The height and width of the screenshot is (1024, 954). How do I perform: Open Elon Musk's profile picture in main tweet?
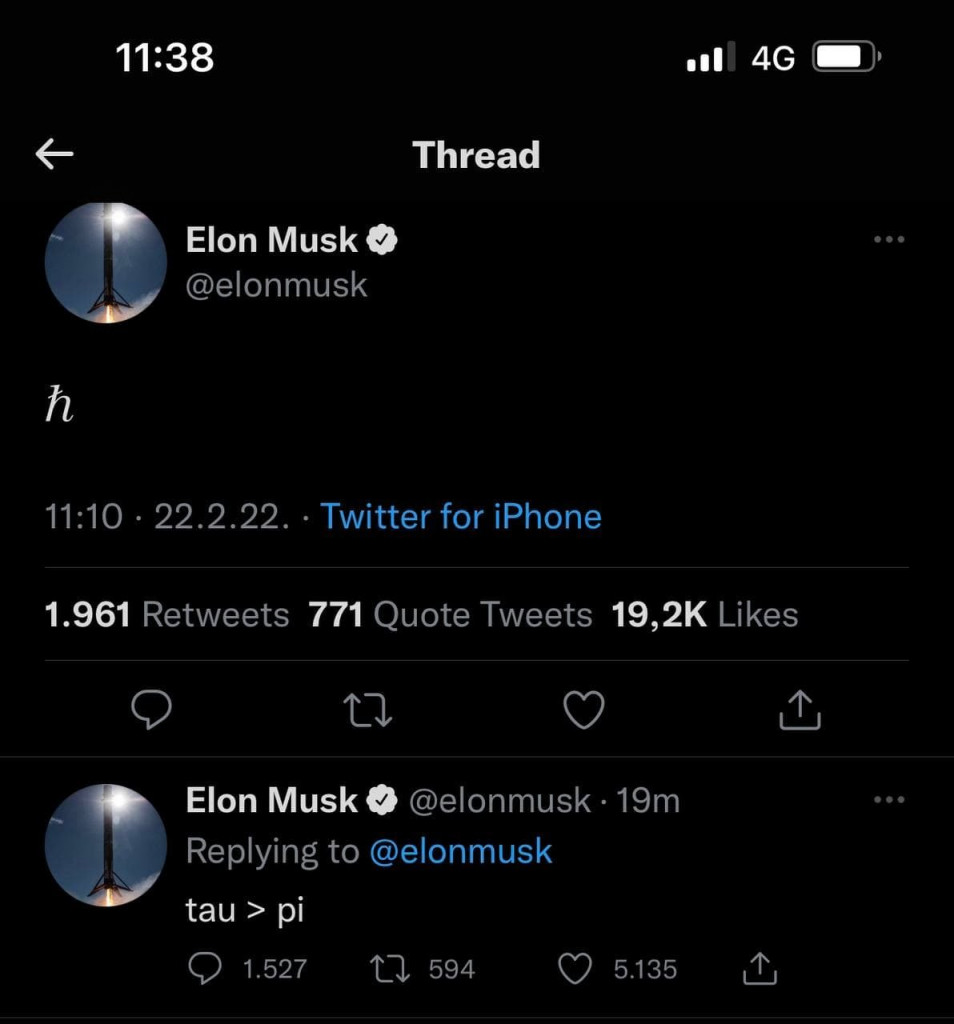(x=106, y=263)
